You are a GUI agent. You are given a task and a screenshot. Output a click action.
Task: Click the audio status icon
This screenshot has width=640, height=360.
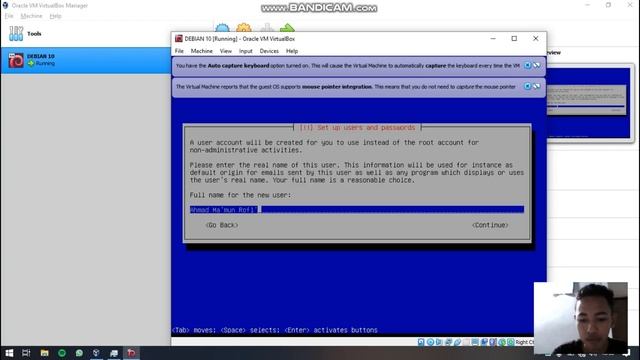tap(439, 342)
